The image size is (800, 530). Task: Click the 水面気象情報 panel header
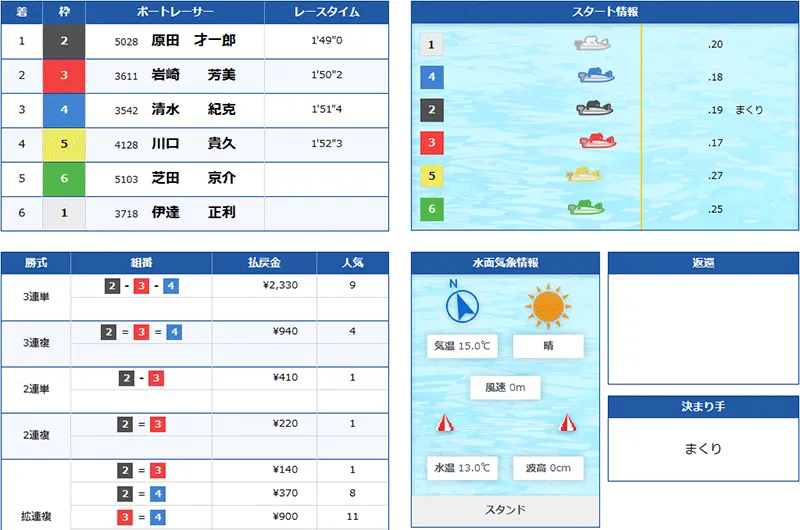click(x=505, y=263)
